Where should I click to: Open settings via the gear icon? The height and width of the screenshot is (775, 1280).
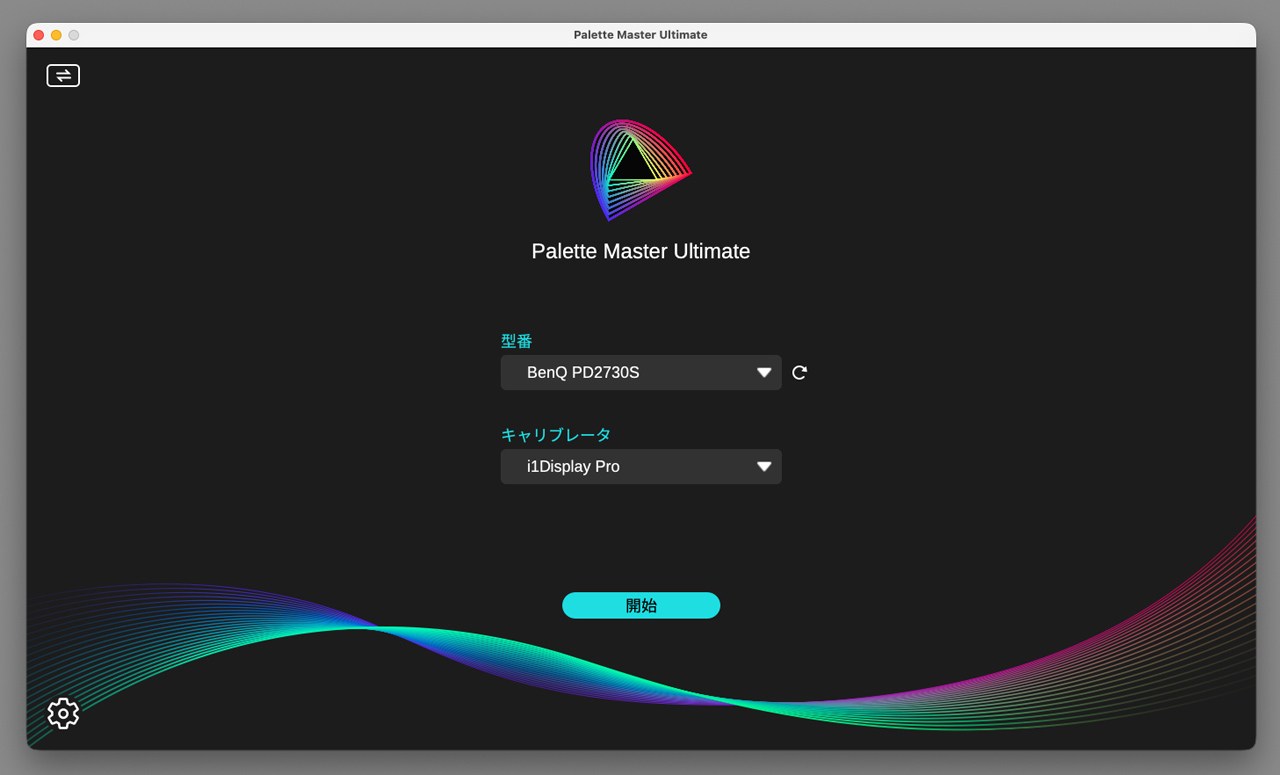click(x=63, y=713)
